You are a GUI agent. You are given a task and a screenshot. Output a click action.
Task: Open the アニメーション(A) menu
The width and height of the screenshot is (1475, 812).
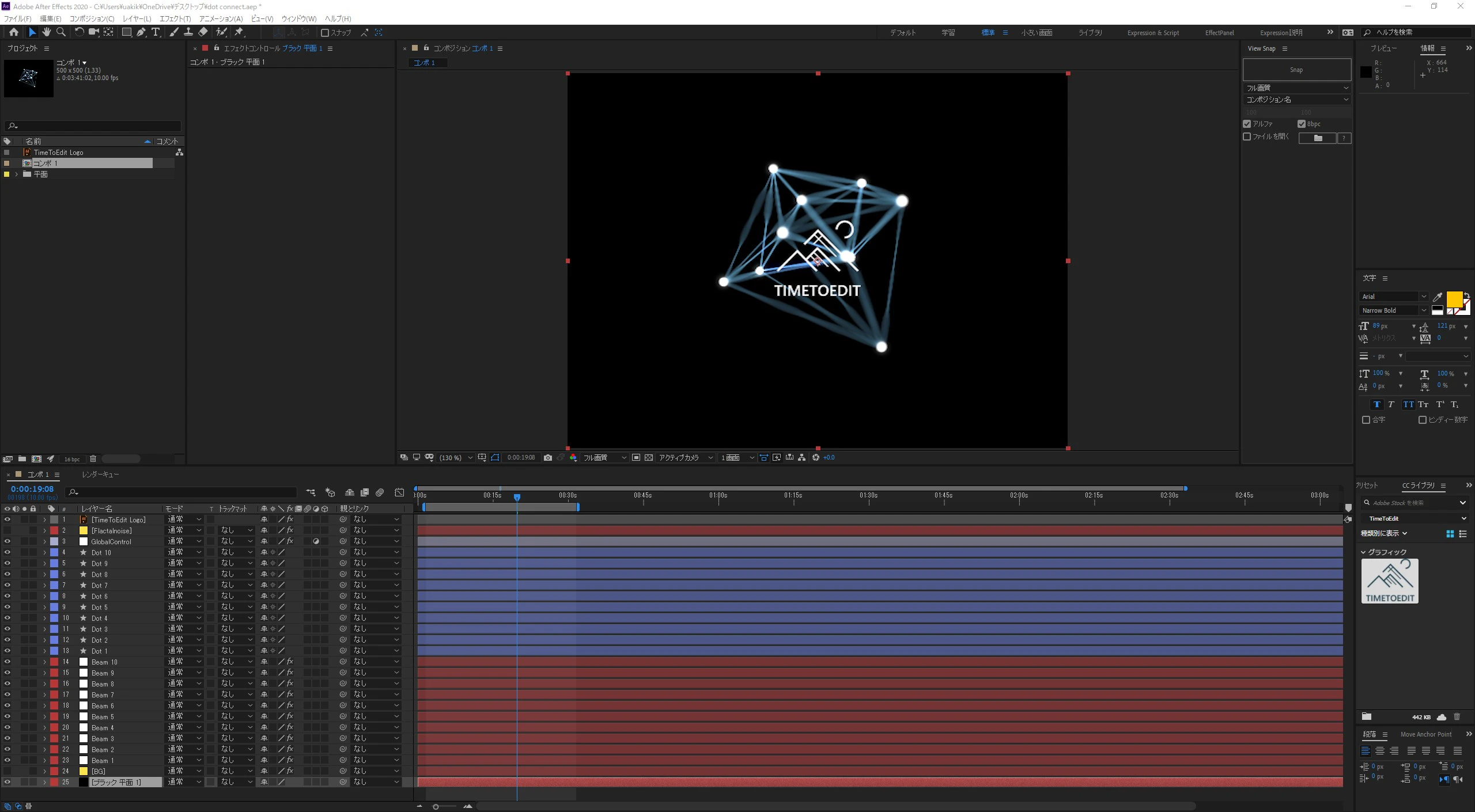click(221, 18)
